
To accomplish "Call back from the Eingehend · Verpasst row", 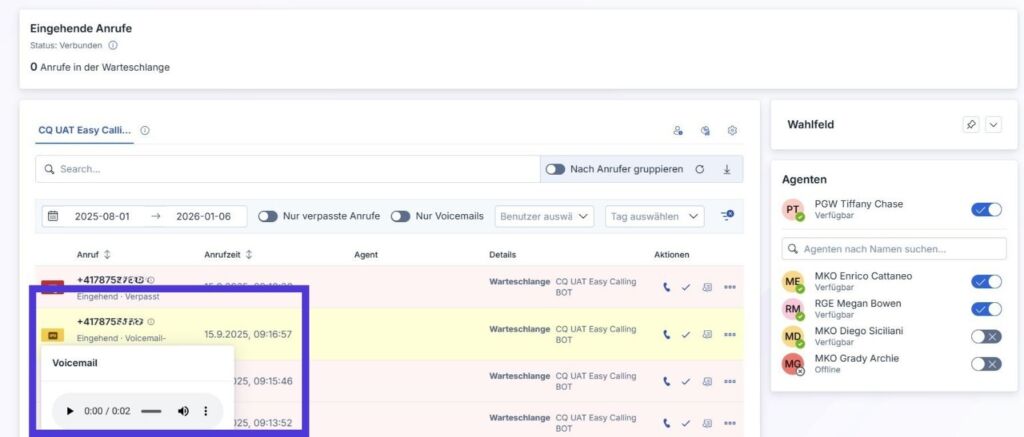I will click(666, 287).
